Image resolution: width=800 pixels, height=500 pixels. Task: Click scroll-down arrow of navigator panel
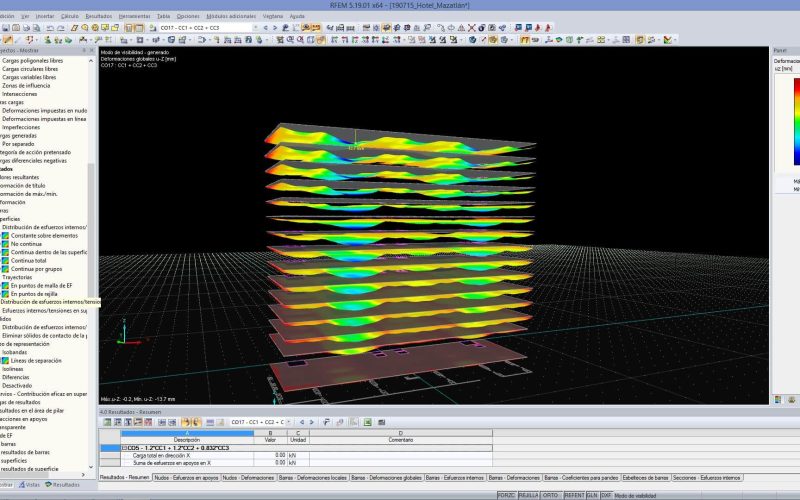pos(91,467)
